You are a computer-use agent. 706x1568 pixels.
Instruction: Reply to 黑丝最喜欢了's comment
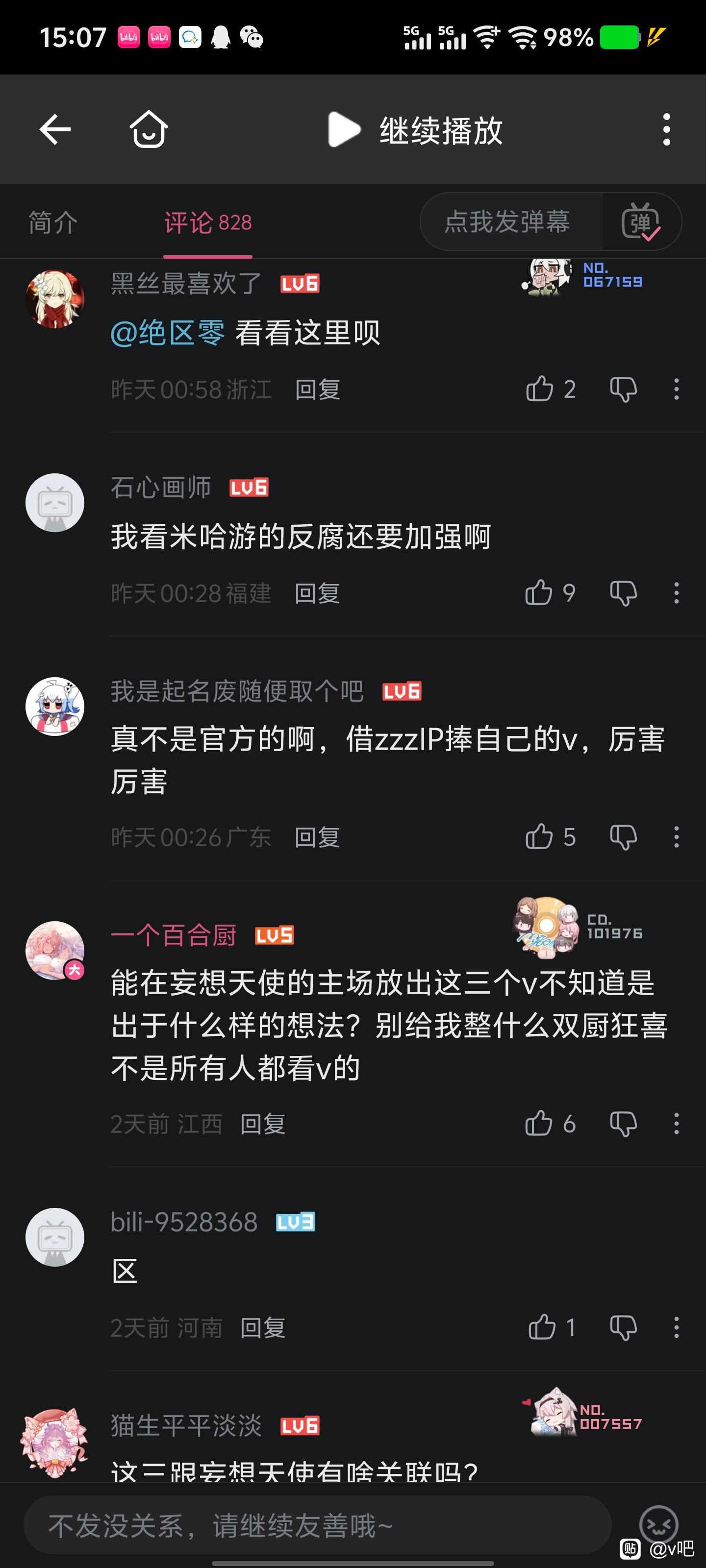[317, 390]
